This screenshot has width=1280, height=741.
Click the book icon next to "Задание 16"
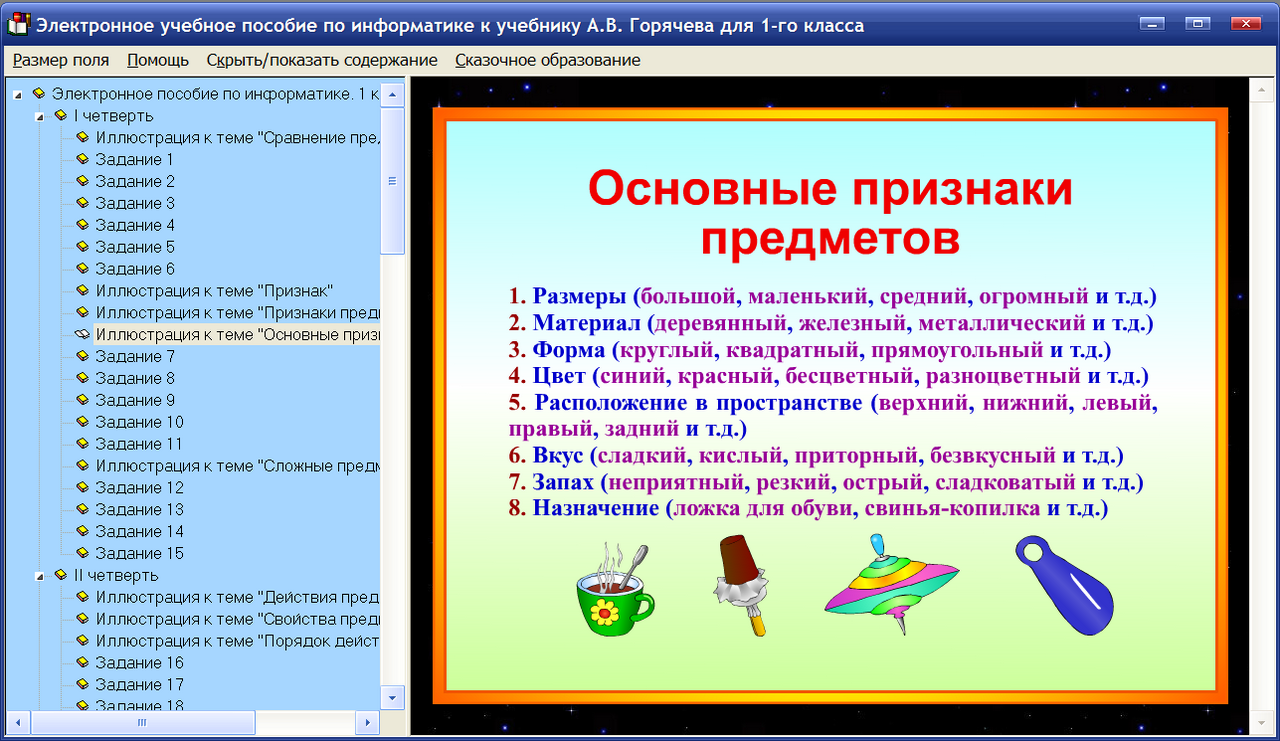[x=82, y=662]
